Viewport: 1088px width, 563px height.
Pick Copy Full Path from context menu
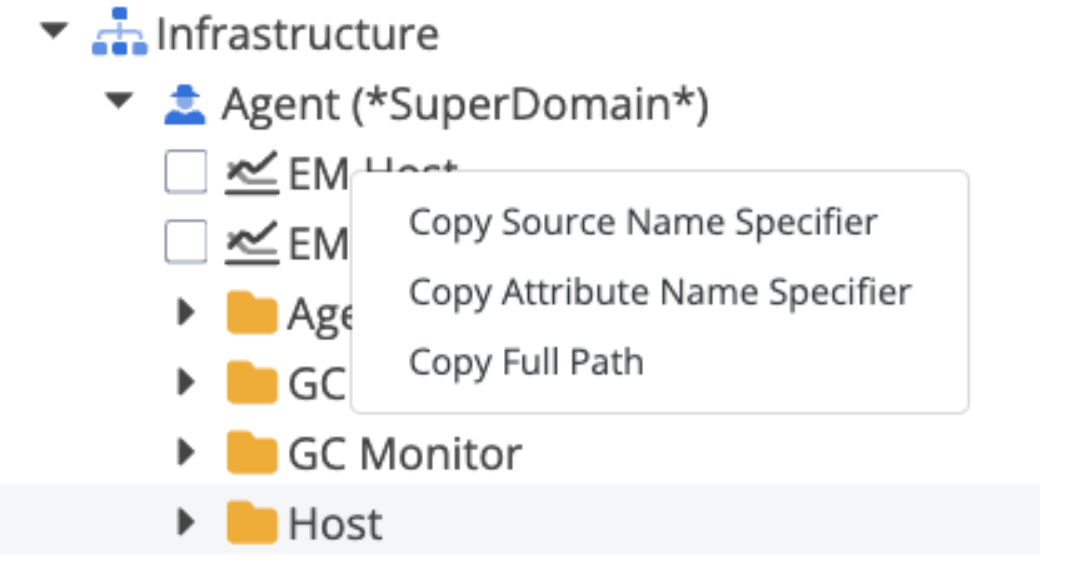(526, 362)
